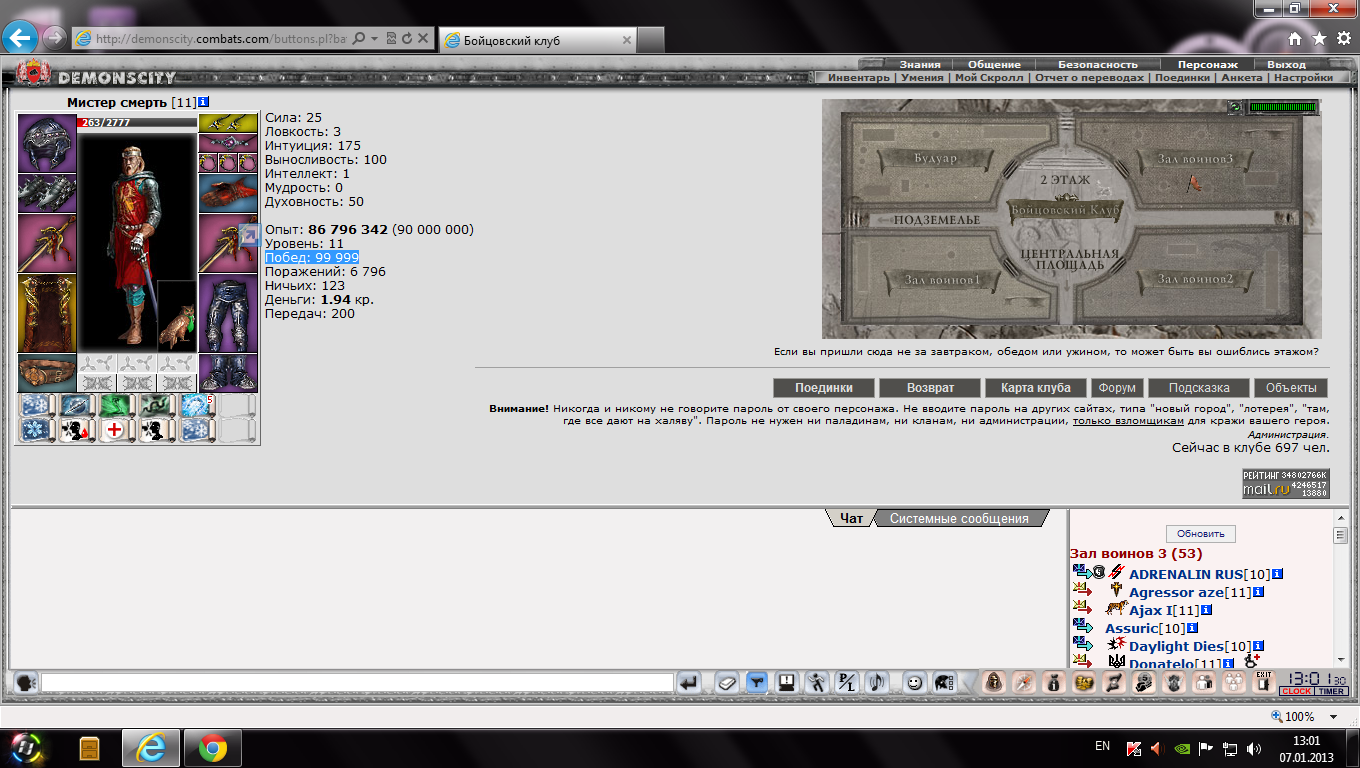Focus the chat message input field

(357, 683)
